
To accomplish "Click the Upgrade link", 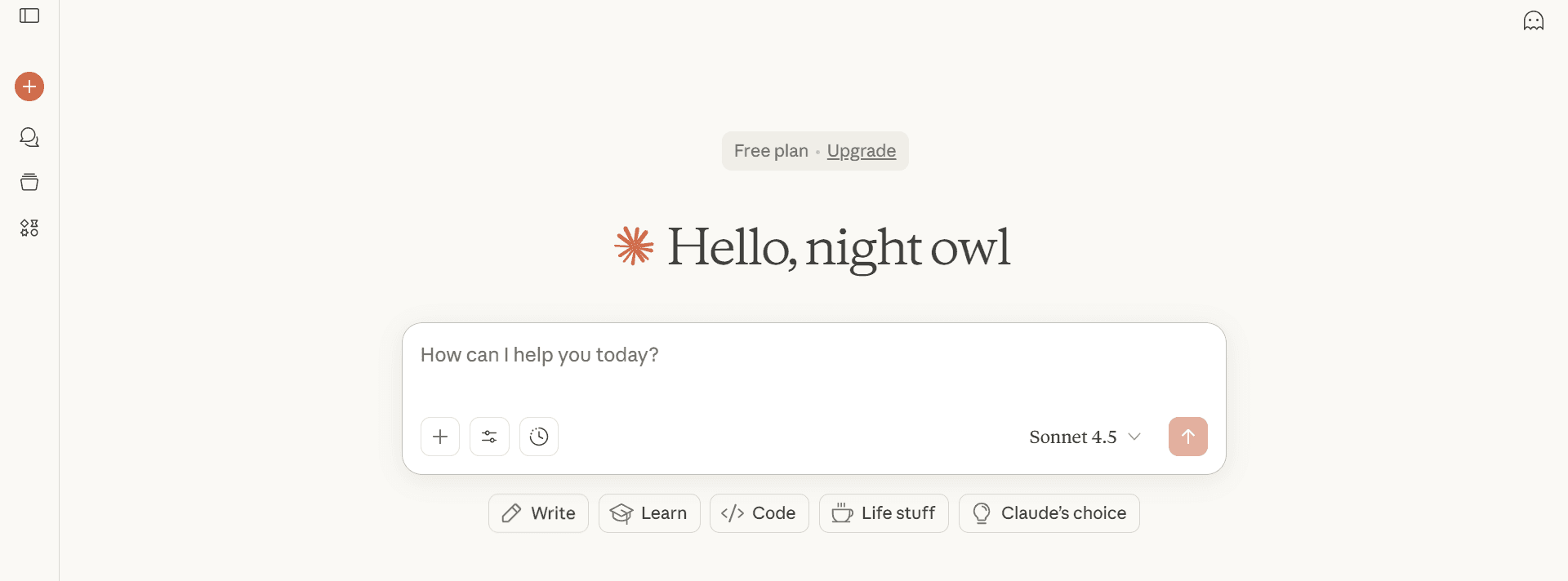I will (x=861, y=151).
